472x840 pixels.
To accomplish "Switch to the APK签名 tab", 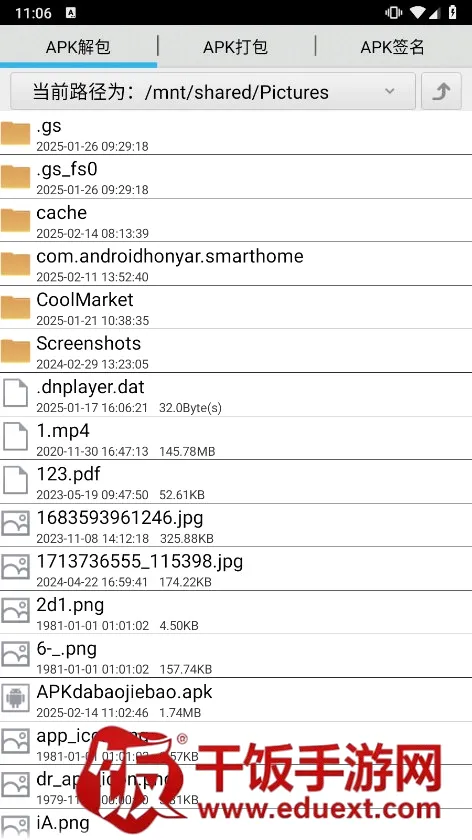I will (x=393, y=47).
